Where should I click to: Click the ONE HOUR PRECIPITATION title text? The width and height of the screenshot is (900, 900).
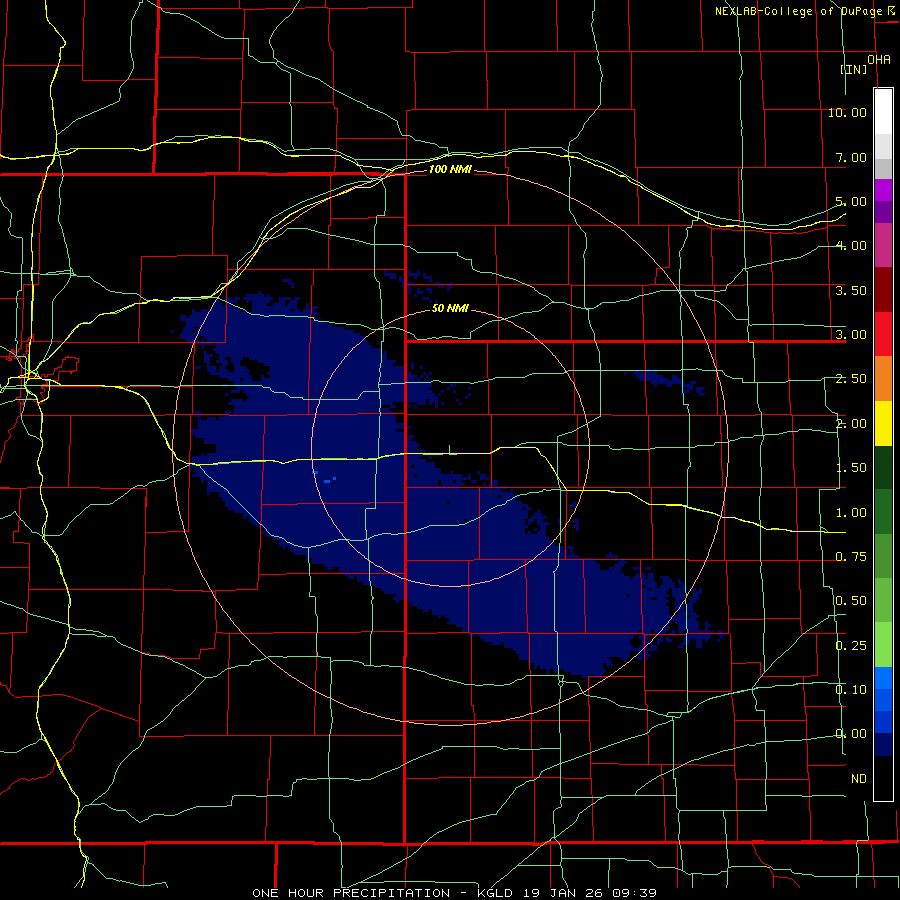[351, 893]
